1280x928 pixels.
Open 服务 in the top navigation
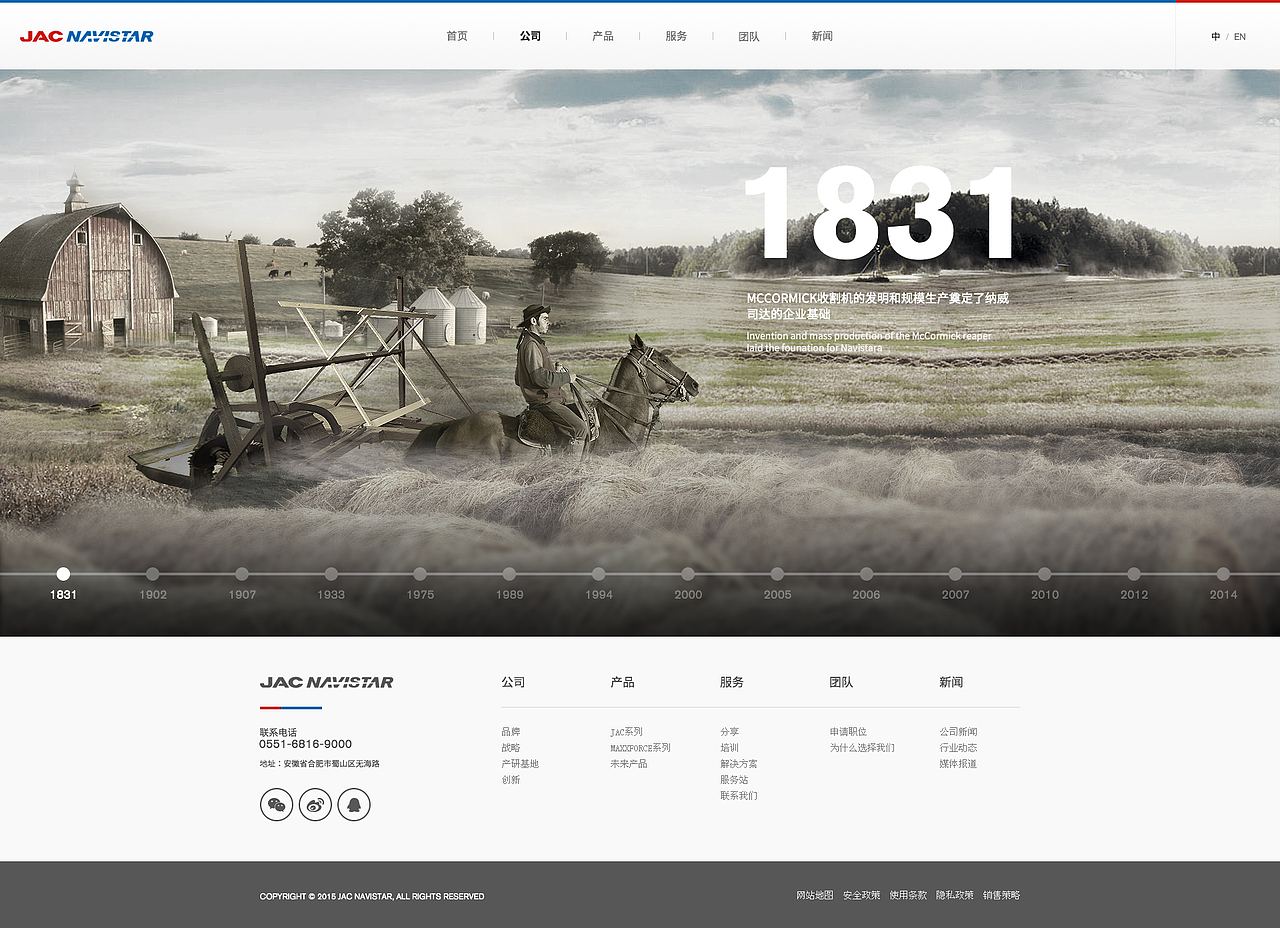pos(676,36)
